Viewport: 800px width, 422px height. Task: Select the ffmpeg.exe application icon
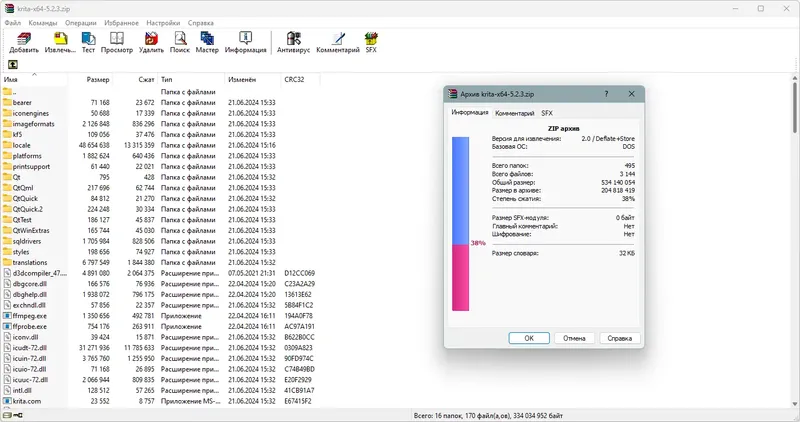[7, 316]
